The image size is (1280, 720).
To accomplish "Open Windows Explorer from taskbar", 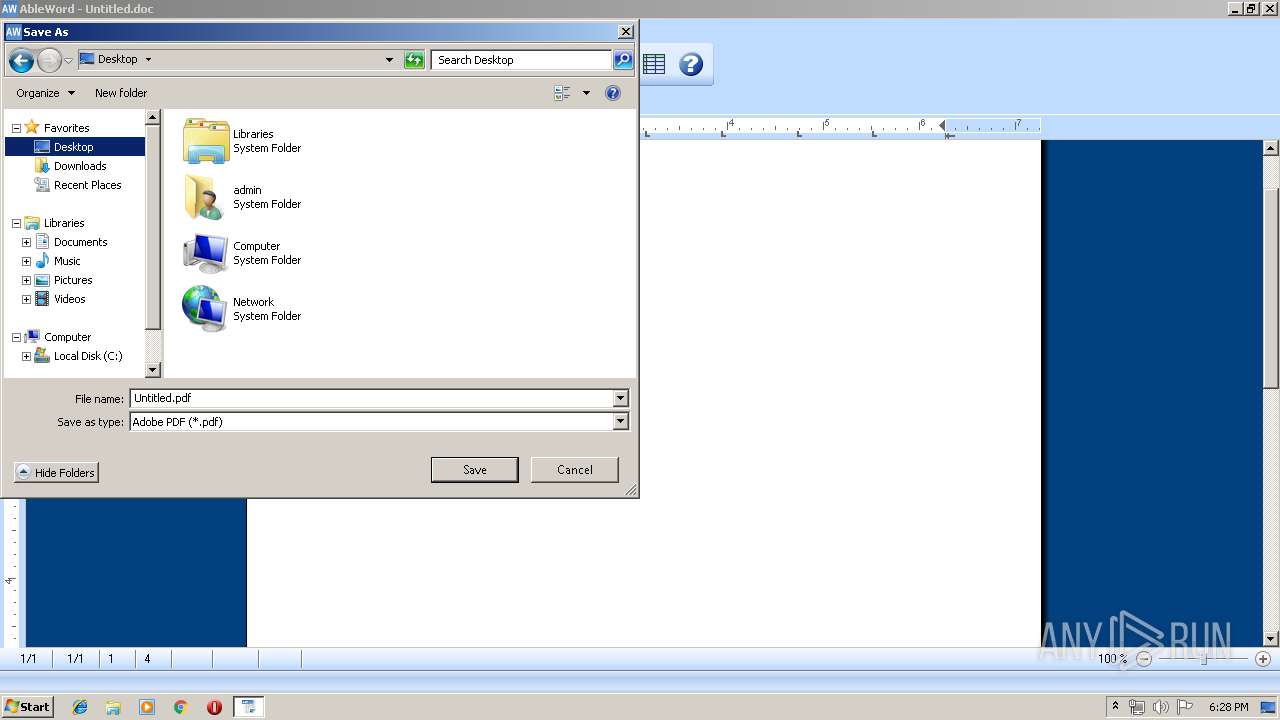I will pos(113,707).
